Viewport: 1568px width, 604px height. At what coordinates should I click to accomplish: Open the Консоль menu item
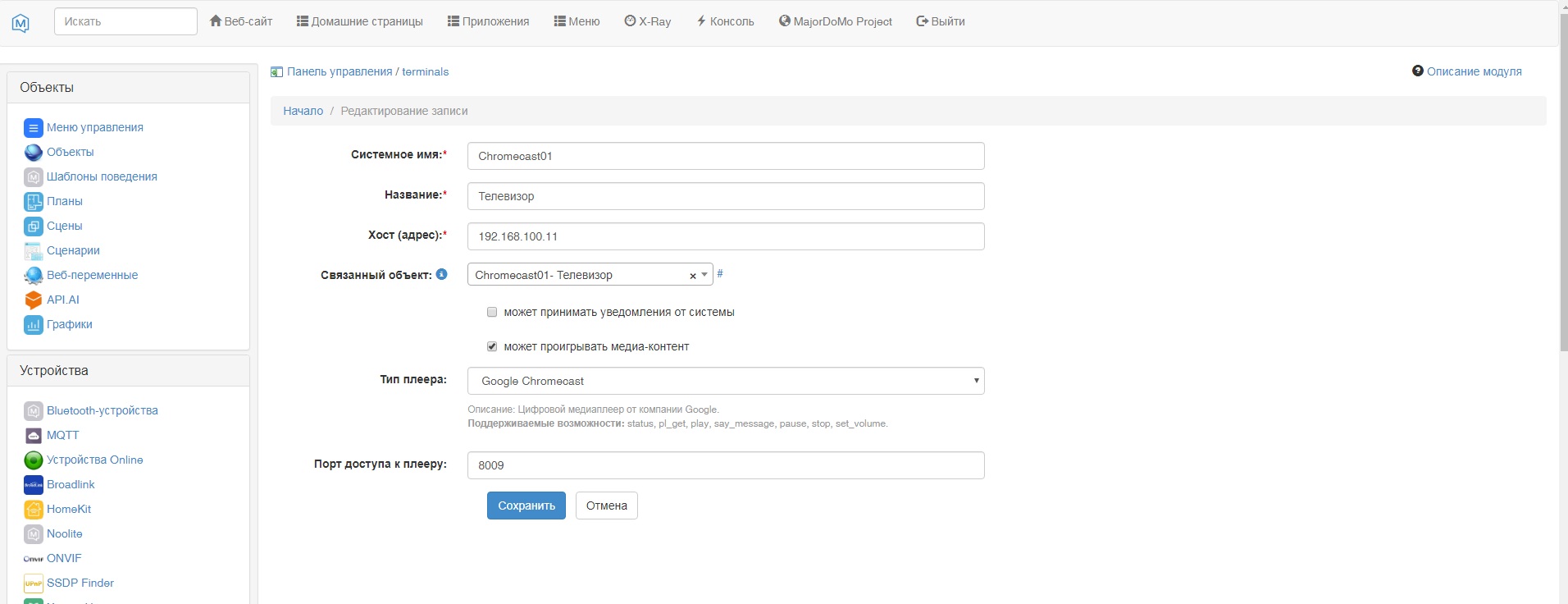click(725, 21)
